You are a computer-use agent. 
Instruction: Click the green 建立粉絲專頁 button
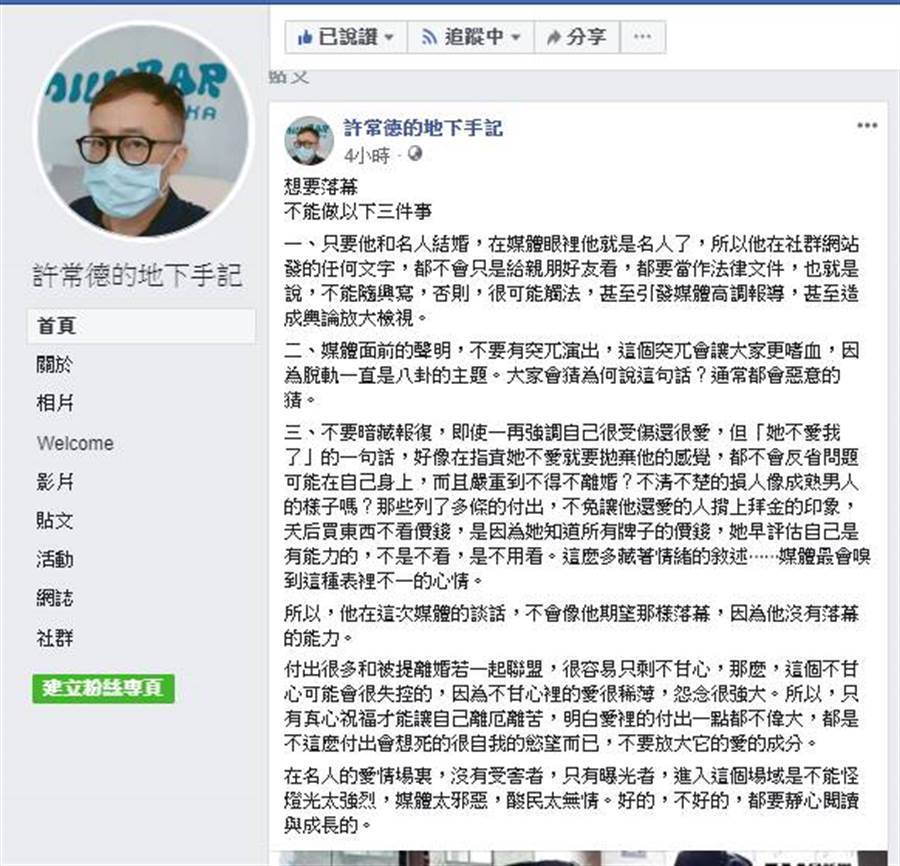coord(103,688)
